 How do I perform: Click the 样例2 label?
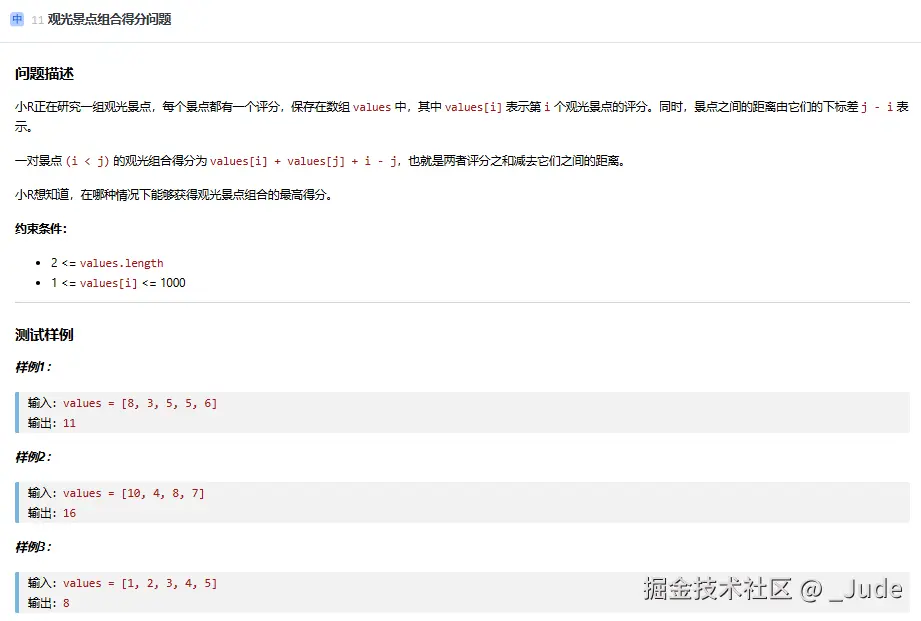point(33,457)
